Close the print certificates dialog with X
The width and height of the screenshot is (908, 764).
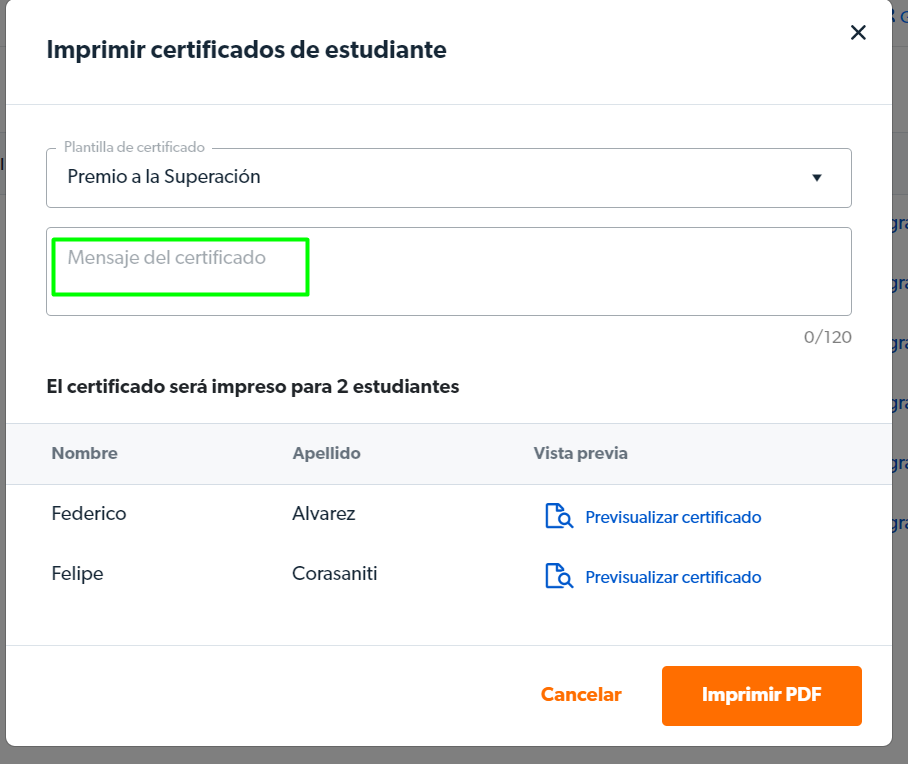click(x=858, y=32)
